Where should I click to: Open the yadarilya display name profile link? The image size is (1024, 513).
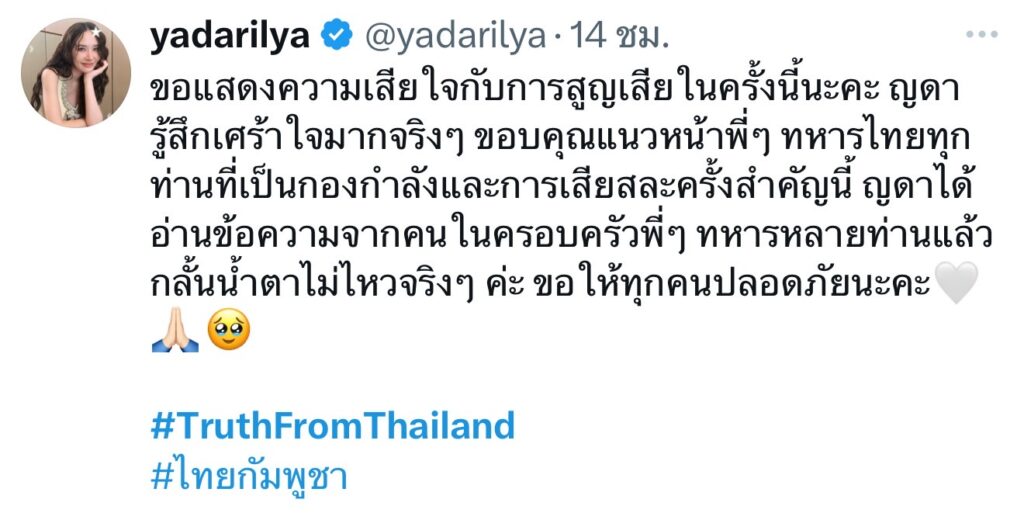(x=231, y=37)
